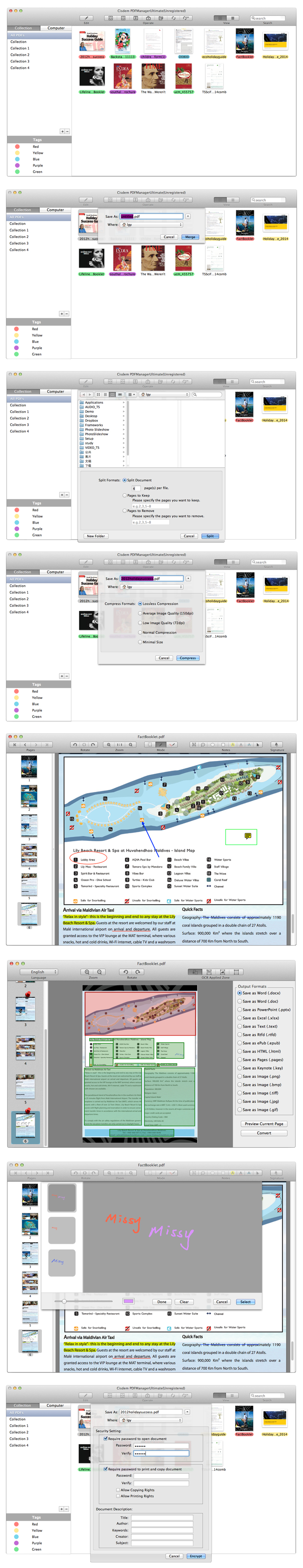Click the Purple tag dot in the dialog-free library window
This screenshot has width=303, height=1568.
tap(17, 166)
